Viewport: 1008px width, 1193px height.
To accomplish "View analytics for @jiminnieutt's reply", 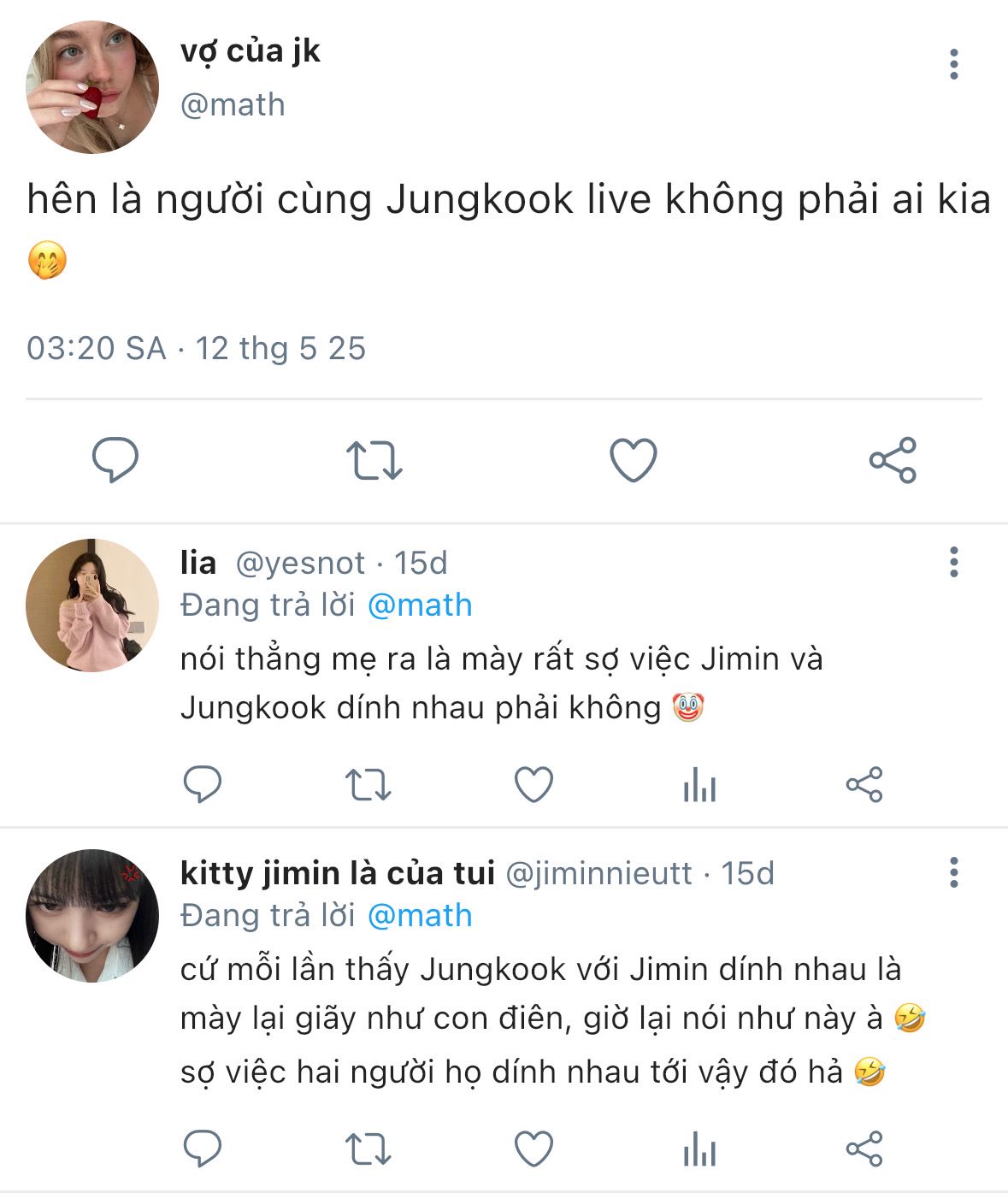I will coord(699,1148).
